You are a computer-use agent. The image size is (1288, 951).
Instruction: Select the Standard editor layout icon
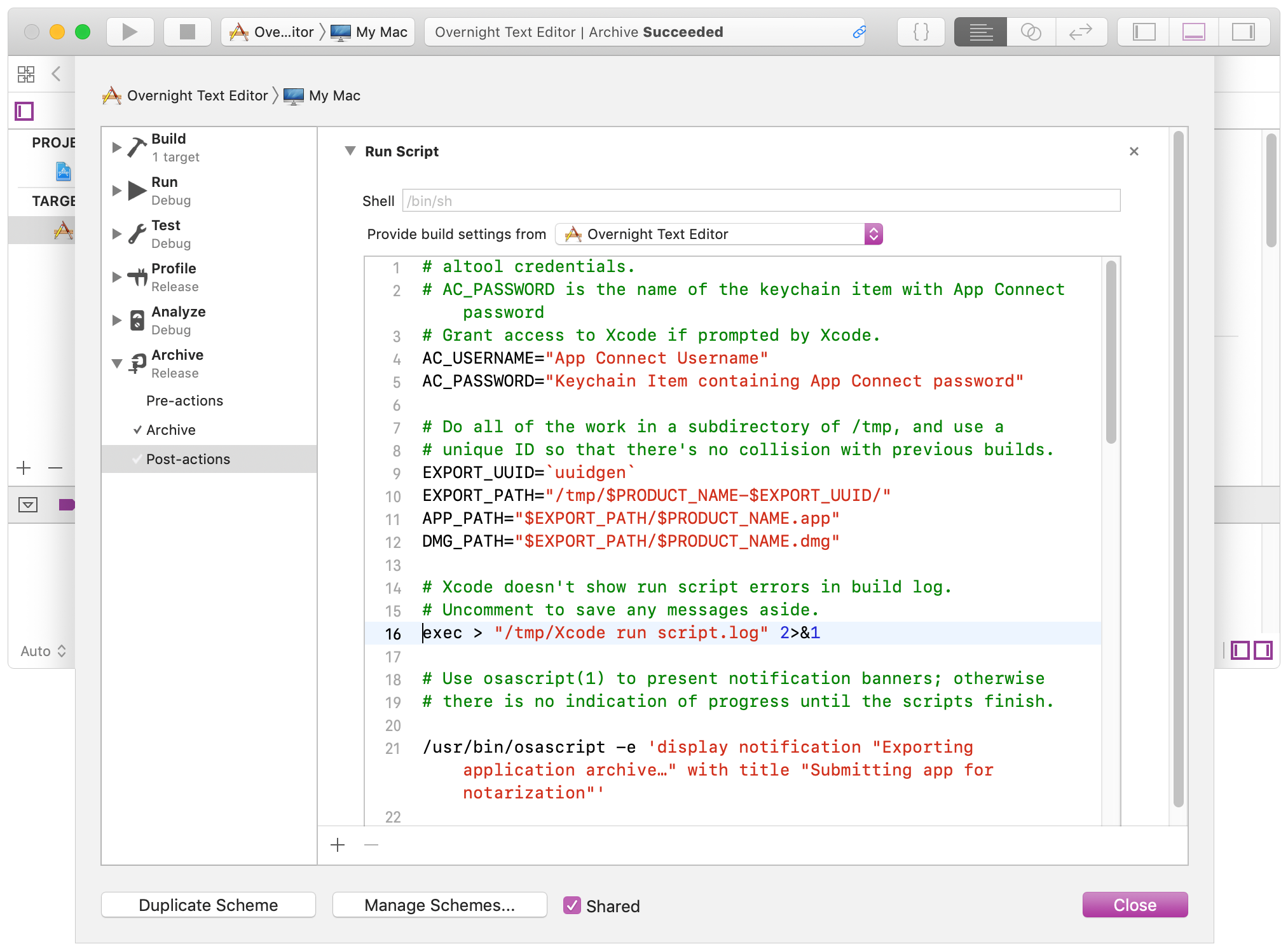pos(980,32)
